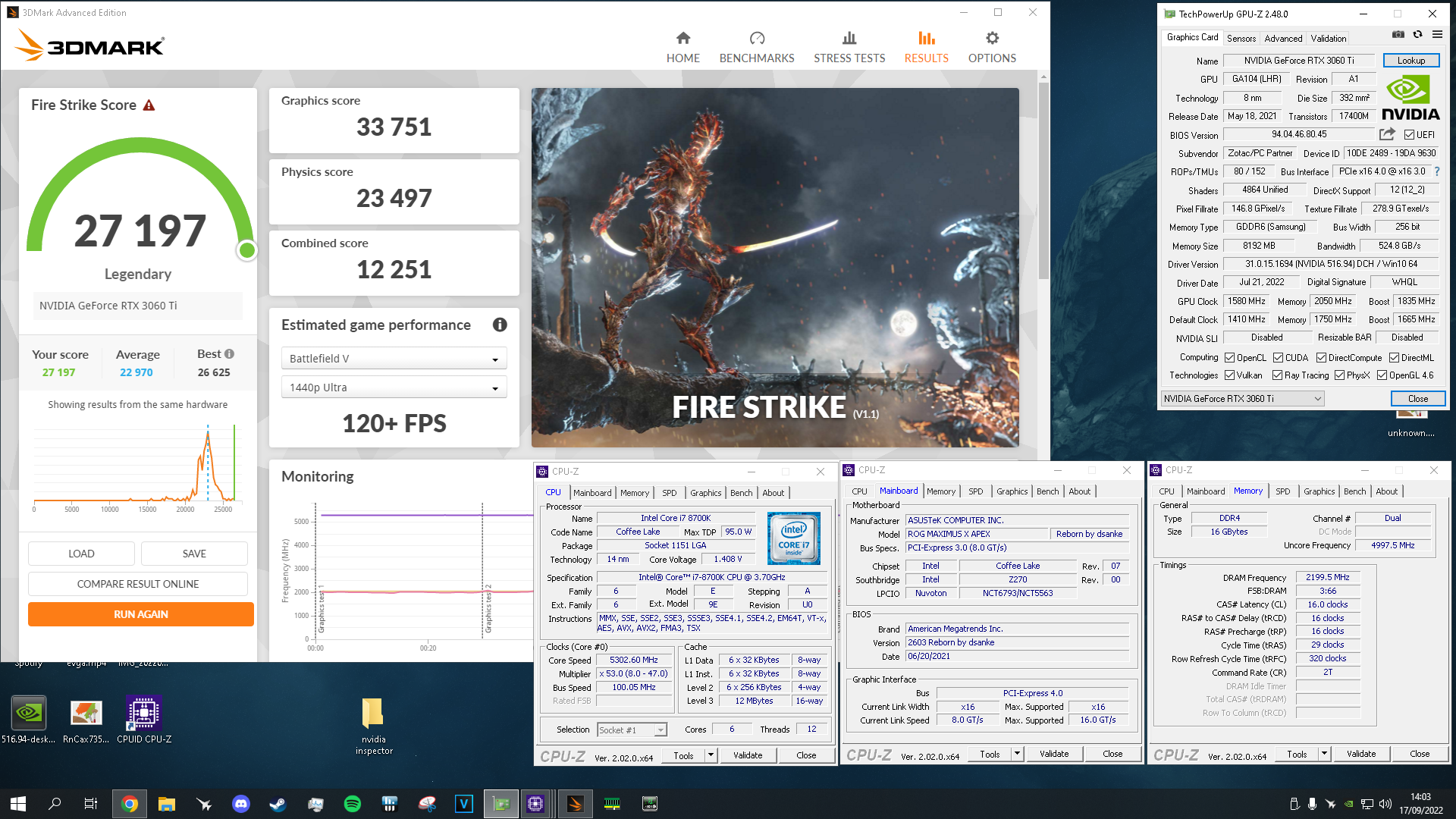Click the BIOS export share icon in GPU-Z
The width and height of the screenshot is (1456, 819).
pos(1387,134)
